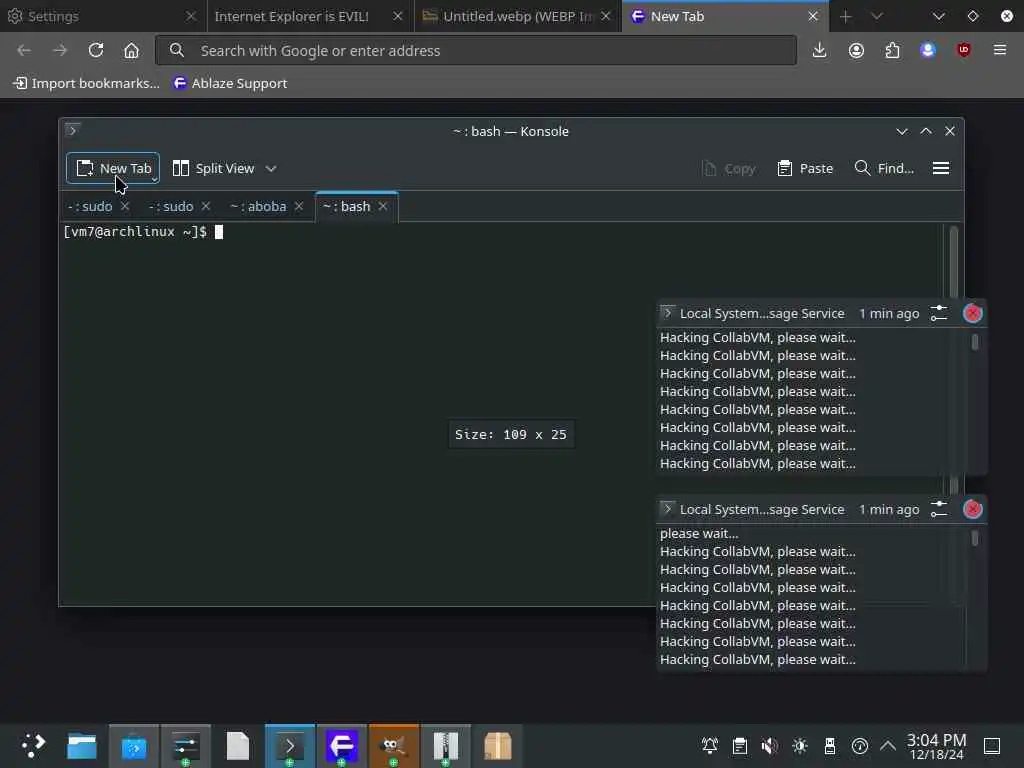
Task: Focus the browser address bar
Action: coord(476,50)
